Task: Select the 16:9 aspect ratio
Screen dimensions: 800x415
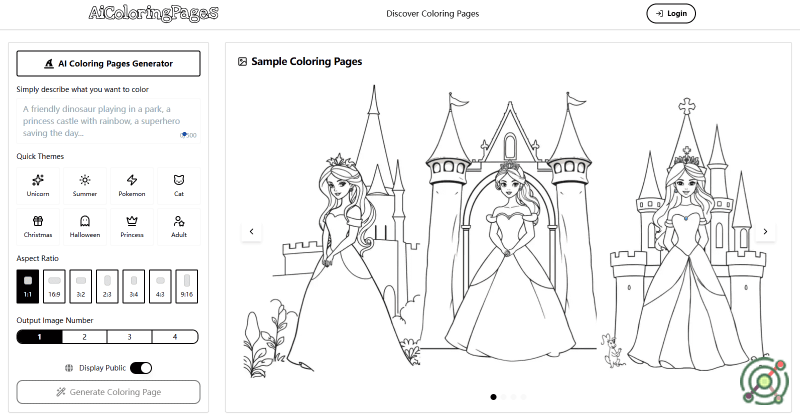Action: [x=55, y=285]
